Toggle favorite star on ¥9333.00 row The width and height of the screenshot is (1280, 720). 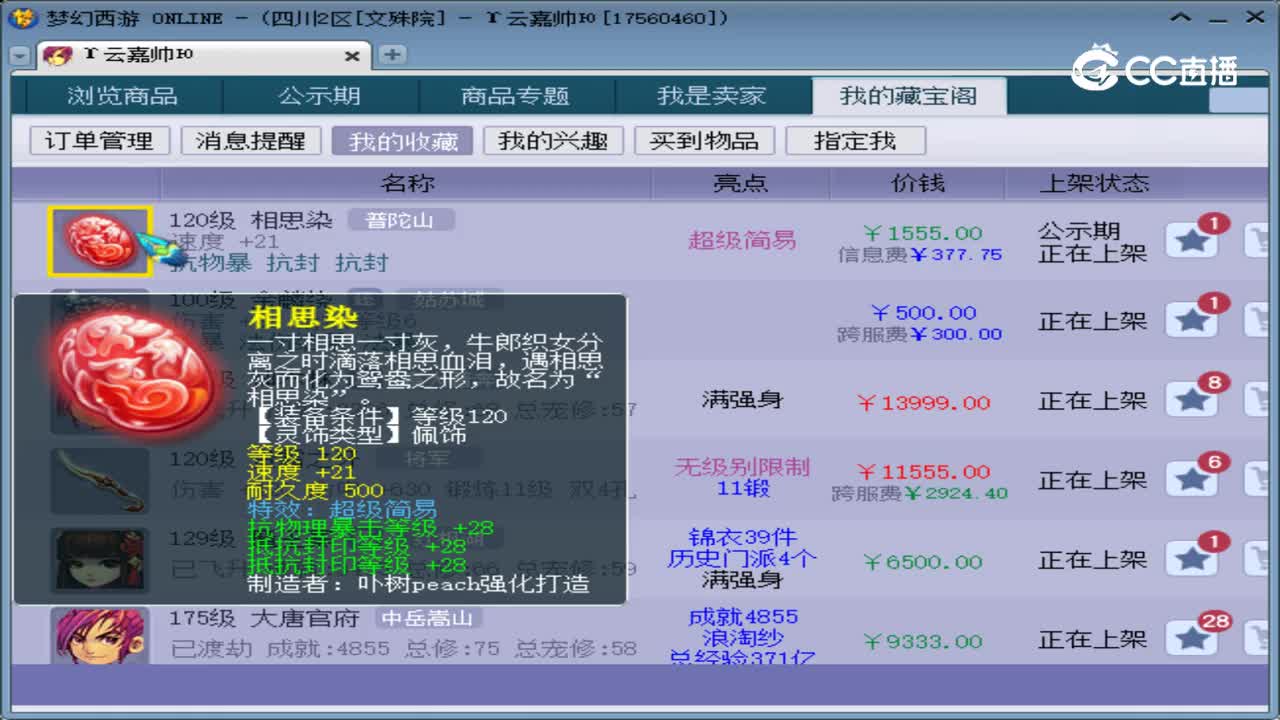[1192, 638]
